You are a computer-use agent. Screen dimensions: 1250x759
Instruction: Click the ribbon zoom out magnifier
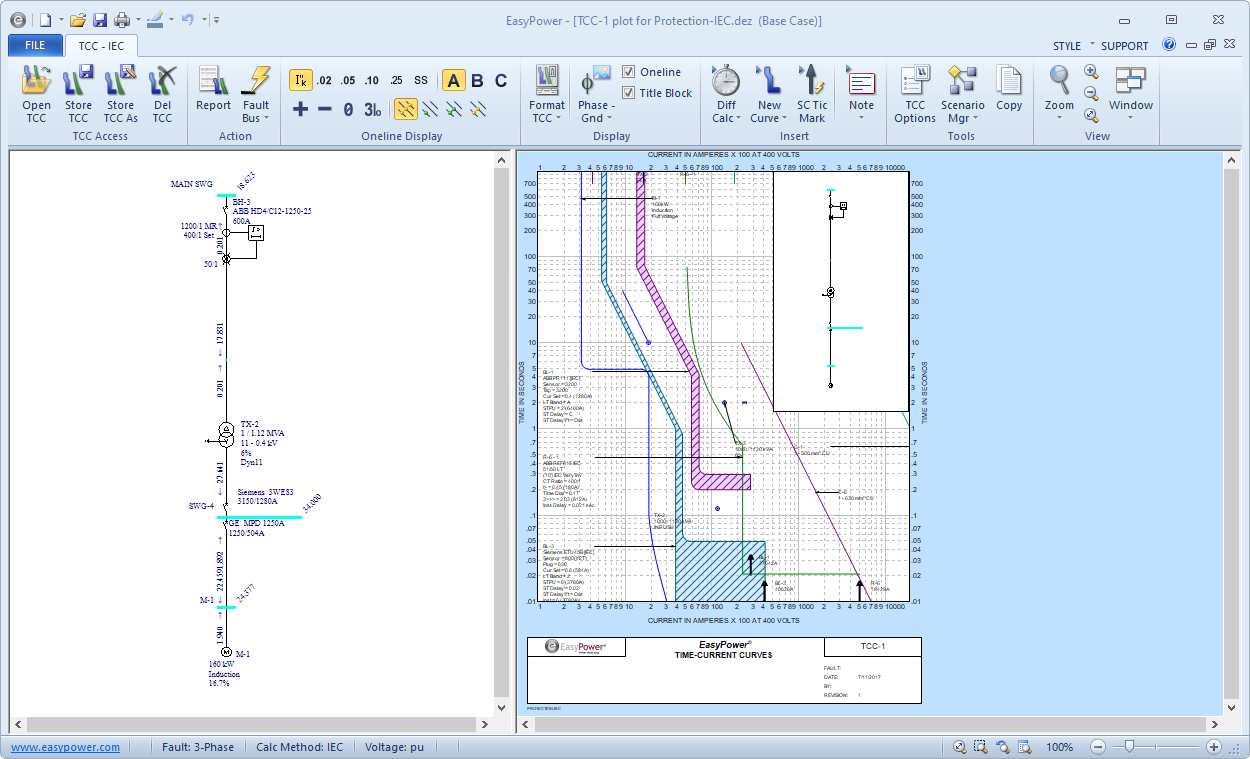coord(1091,93)
